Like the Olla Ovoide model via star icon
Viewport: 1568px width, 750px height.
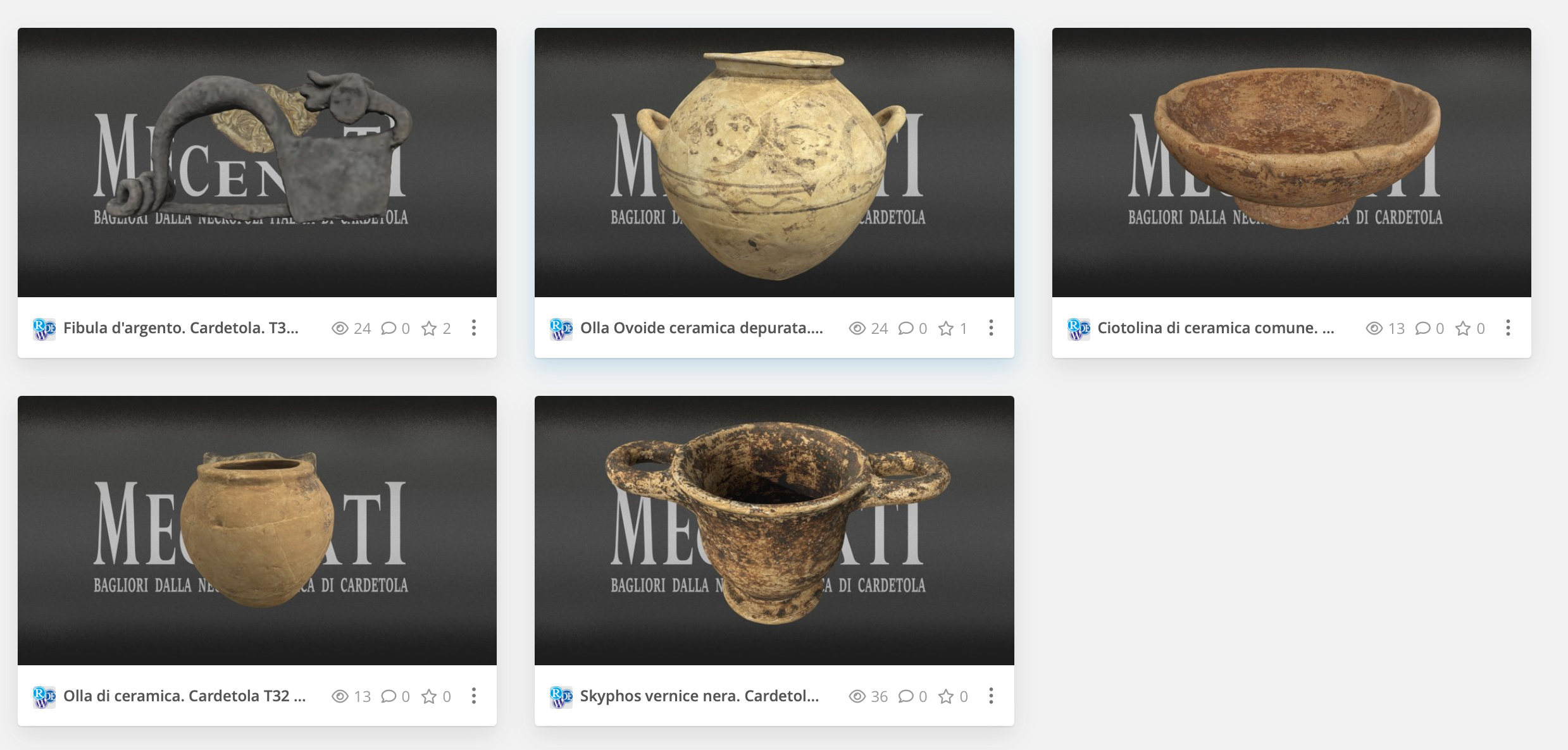pyautogui.click(x=946, y=328)
